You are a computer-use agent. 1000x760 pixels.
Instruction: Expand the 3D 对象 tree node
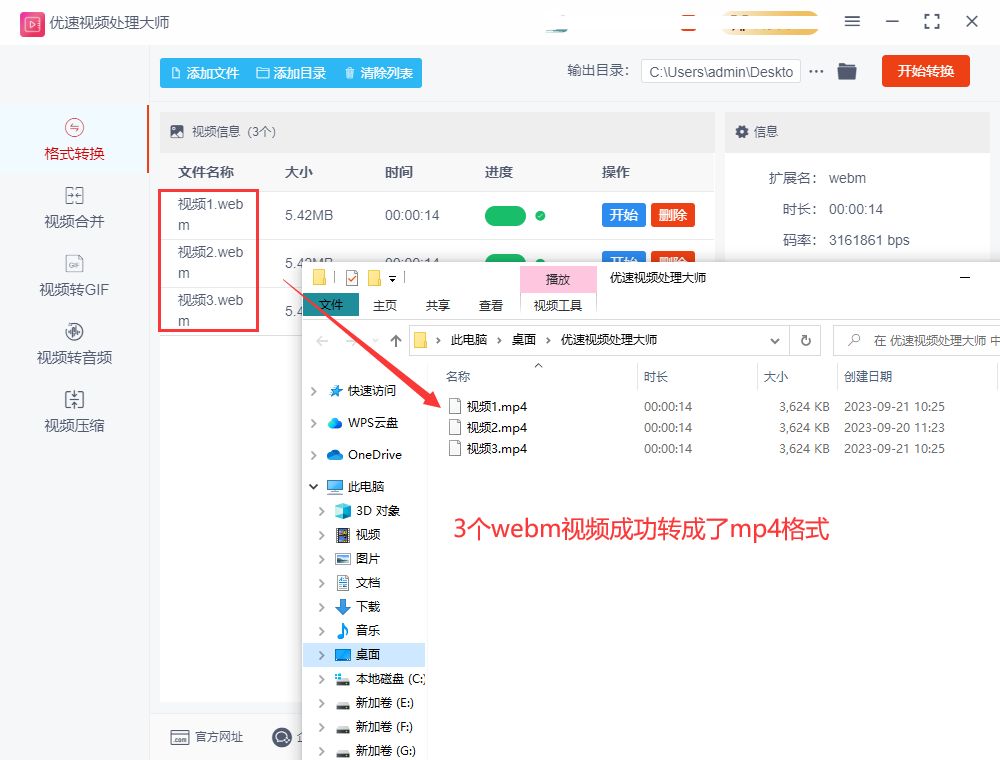click(x=321, y=511)
